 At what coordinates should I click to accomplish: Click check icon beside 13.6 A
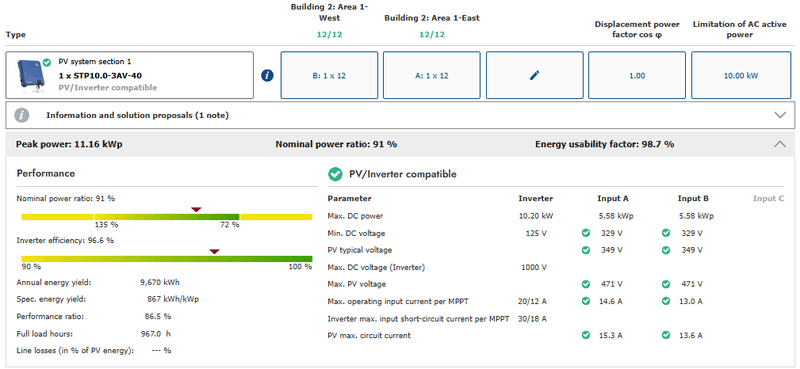pyautogui.click(x=665, y=335)
